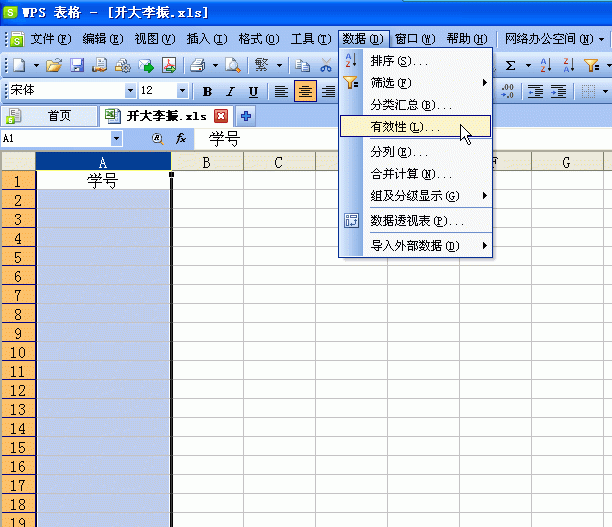Select 有效性(L) from the Data menu
612x527 pixels.
(x=415, y=126)
